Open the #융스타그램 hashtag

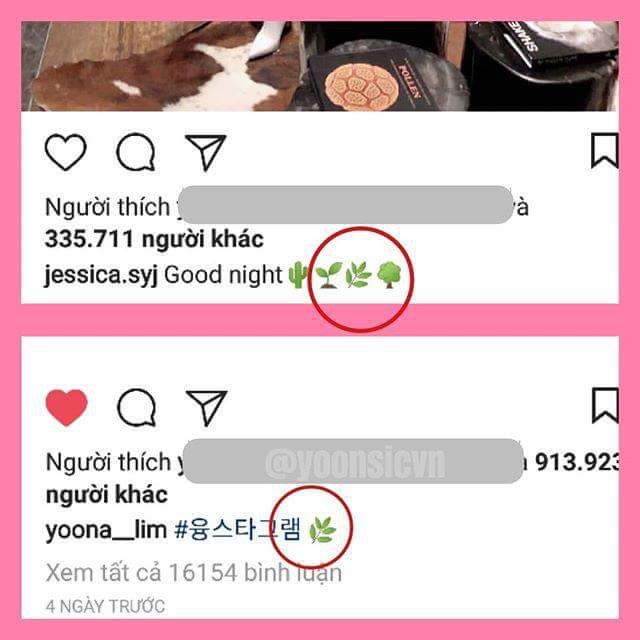[238, 529]
